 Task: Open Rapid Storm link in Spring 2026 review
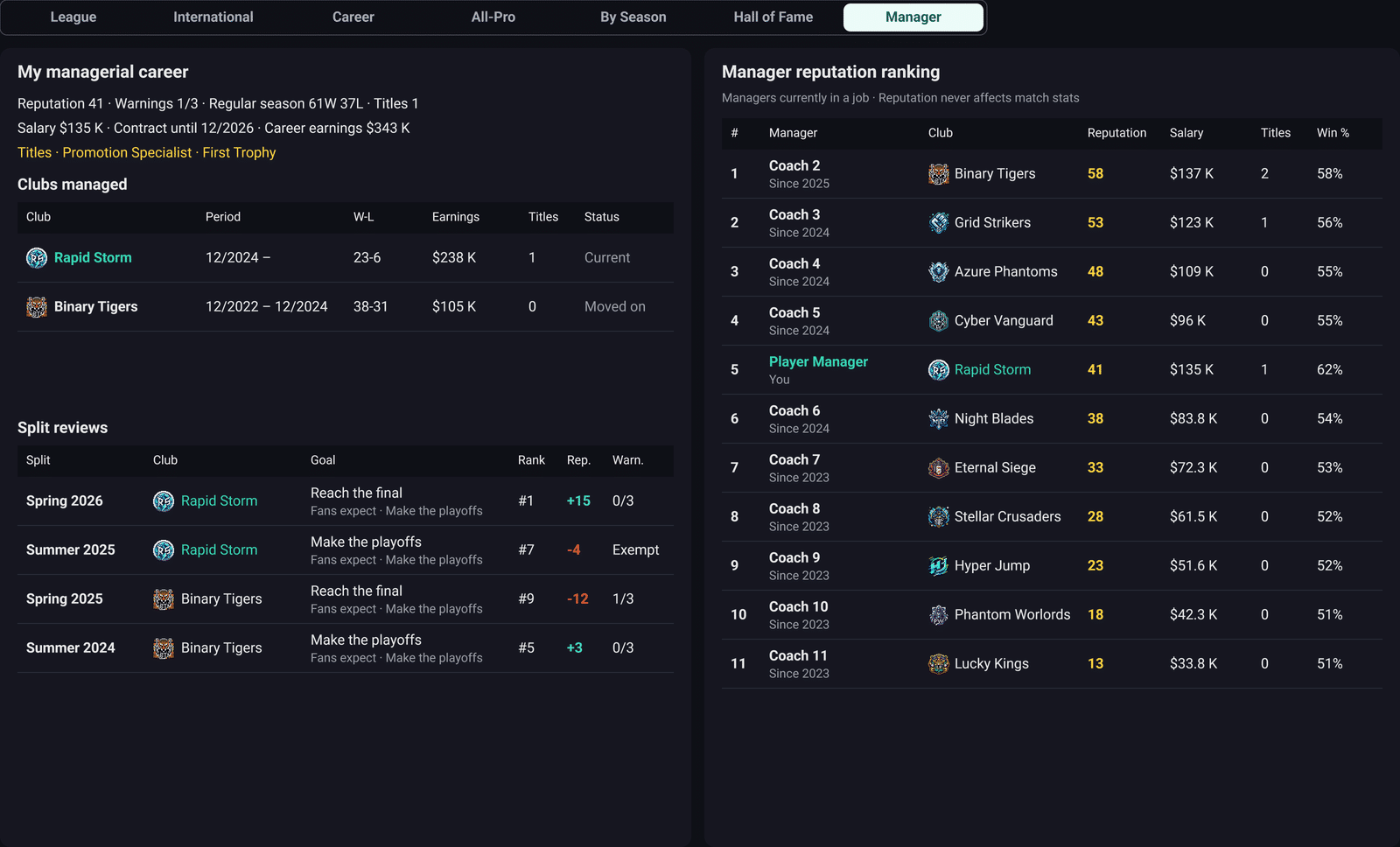tap(219, 500)
